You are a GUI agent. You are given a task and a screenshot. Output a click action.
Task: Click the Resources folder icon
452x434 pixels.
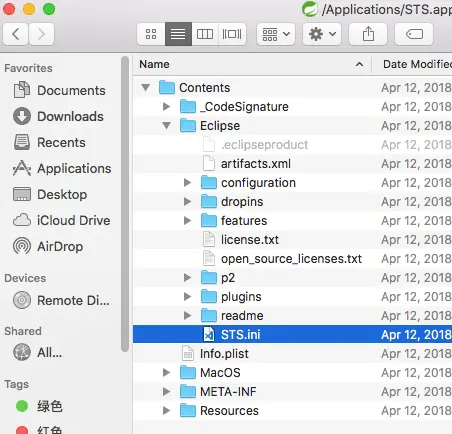click(188, 411)
